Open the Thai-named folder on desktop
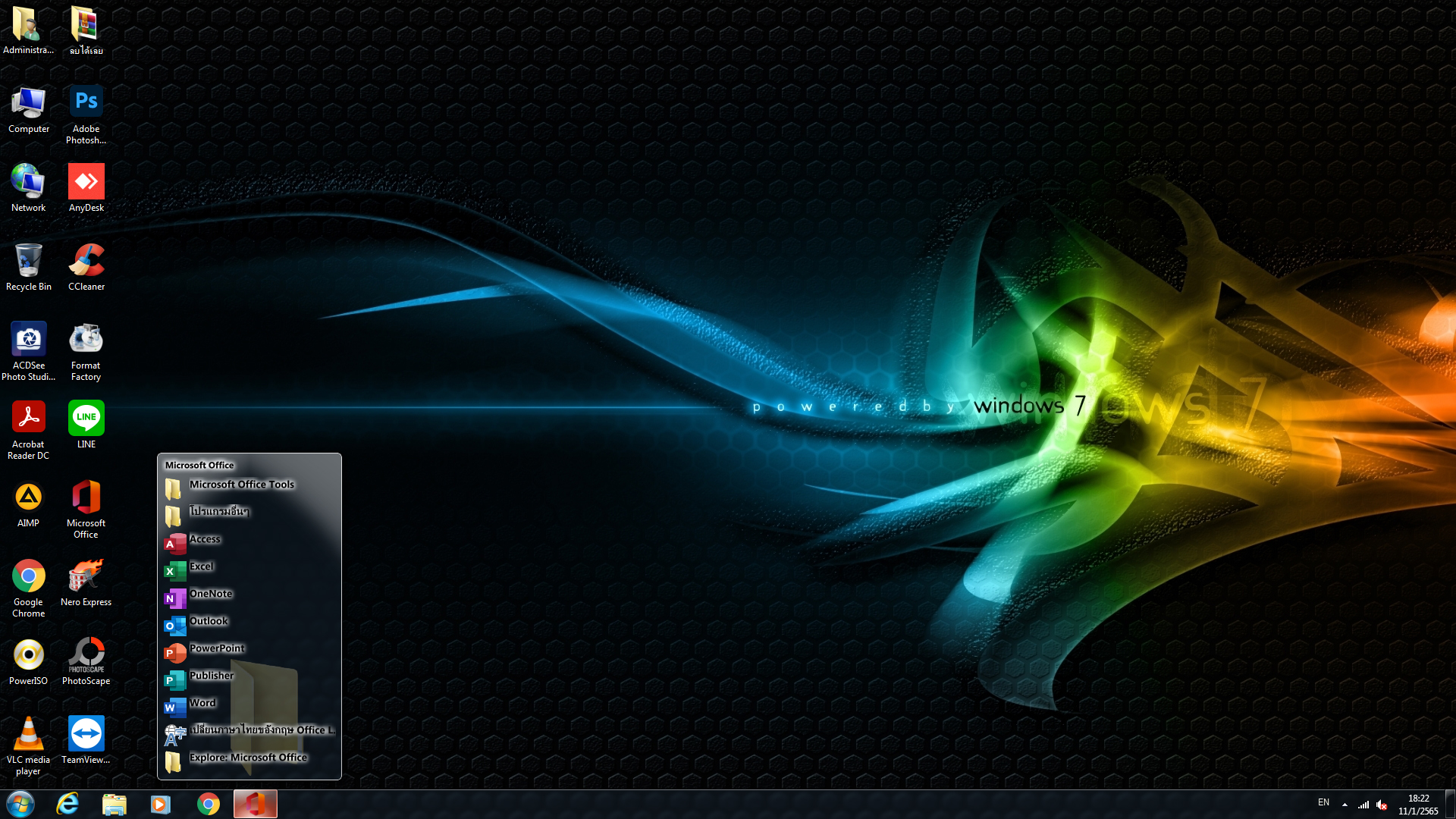This screenshot has height=819, width=1456. coord(86,31)
